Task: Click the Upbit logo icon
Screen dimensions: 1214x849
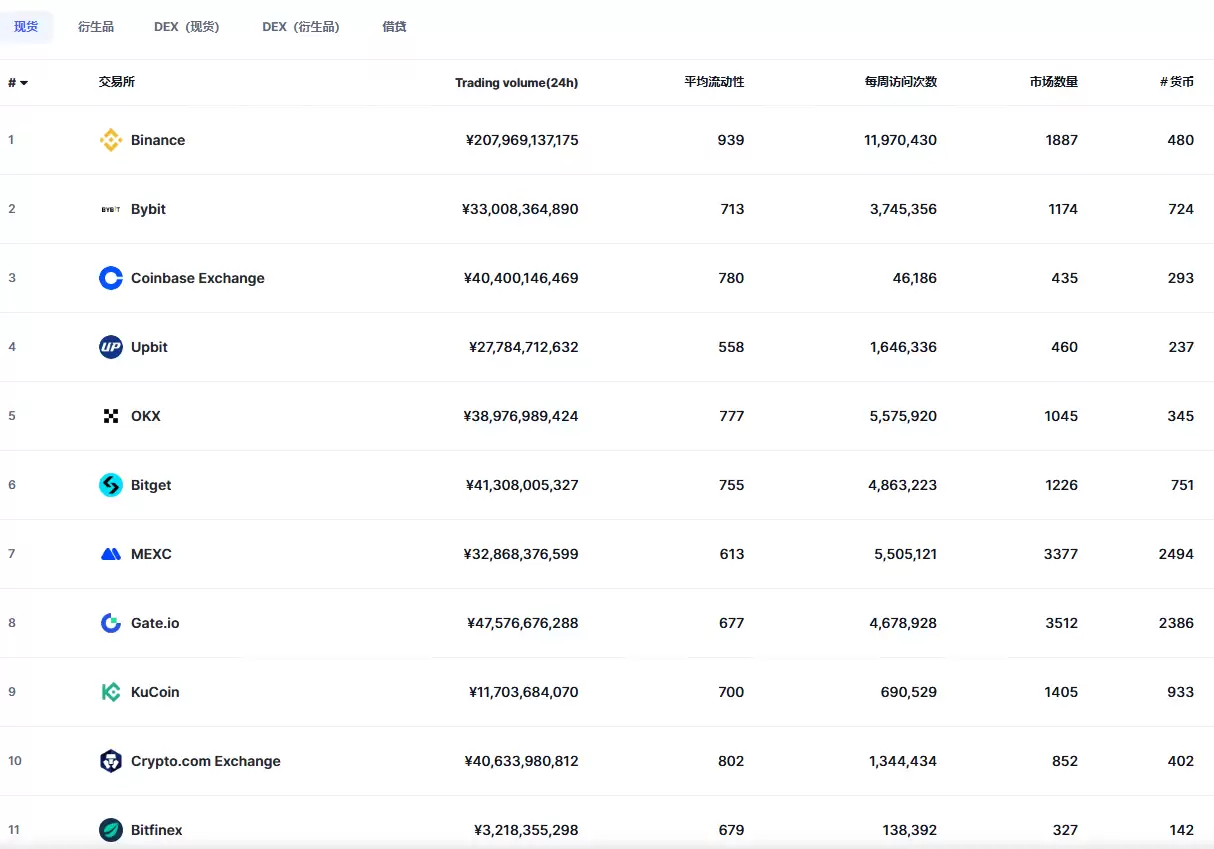Action: tap(111, 347)
